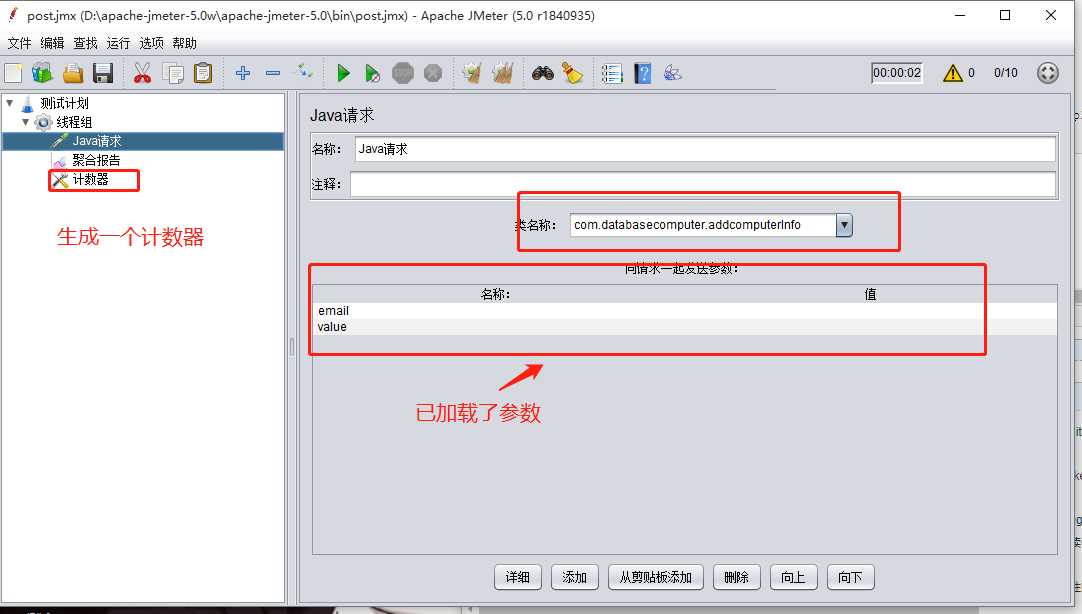The image size is (1082, 614).
Task: Select 测试计划 in the tree
Action: click(x=64, y=103)
